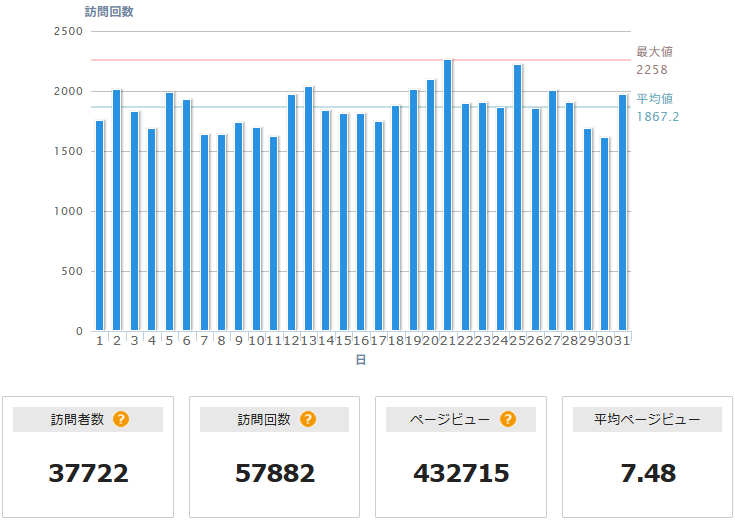Click the 7.48 average page view value
This screenshot has width=735, height=520.
647,473
